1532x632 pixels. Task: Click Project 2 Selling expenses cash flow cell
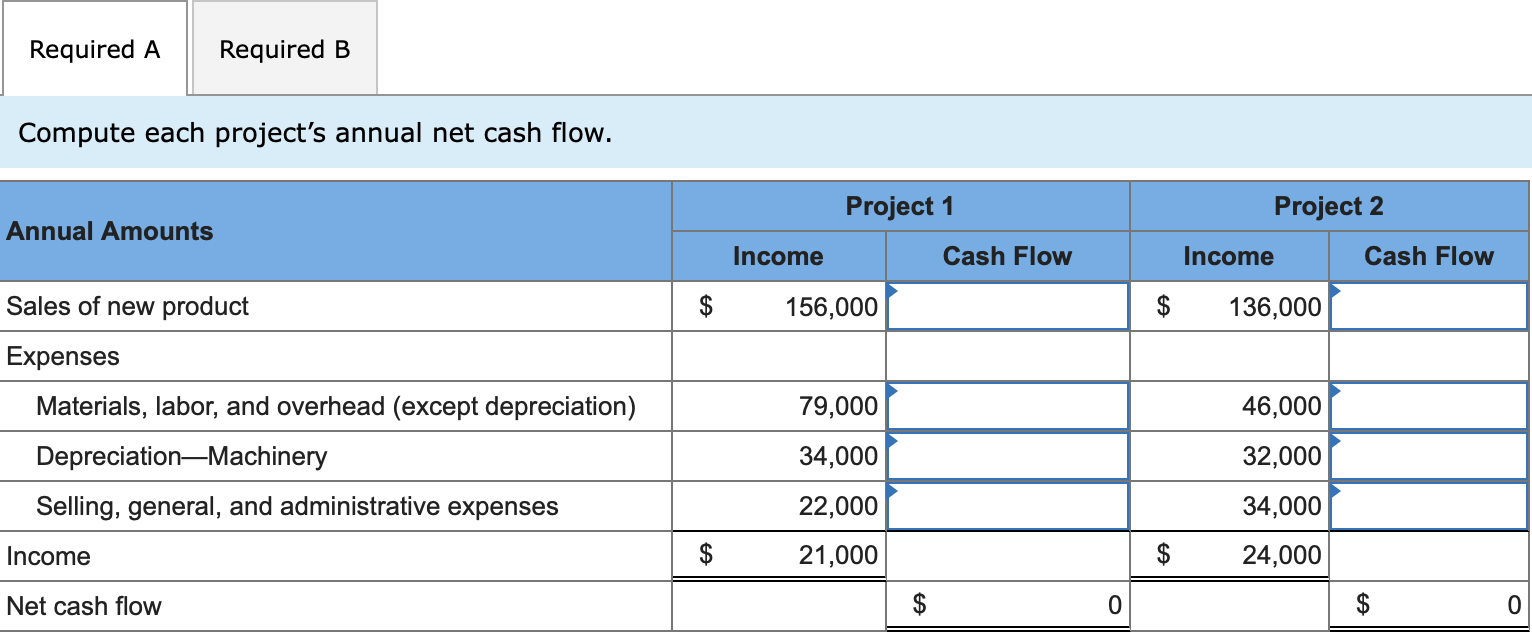click(1428, 506)
